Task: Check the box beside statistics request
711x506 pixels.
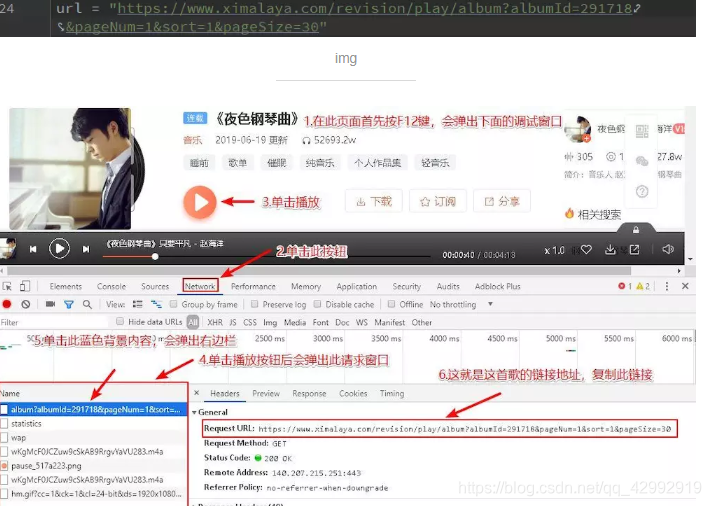Action: pos(4,423)
